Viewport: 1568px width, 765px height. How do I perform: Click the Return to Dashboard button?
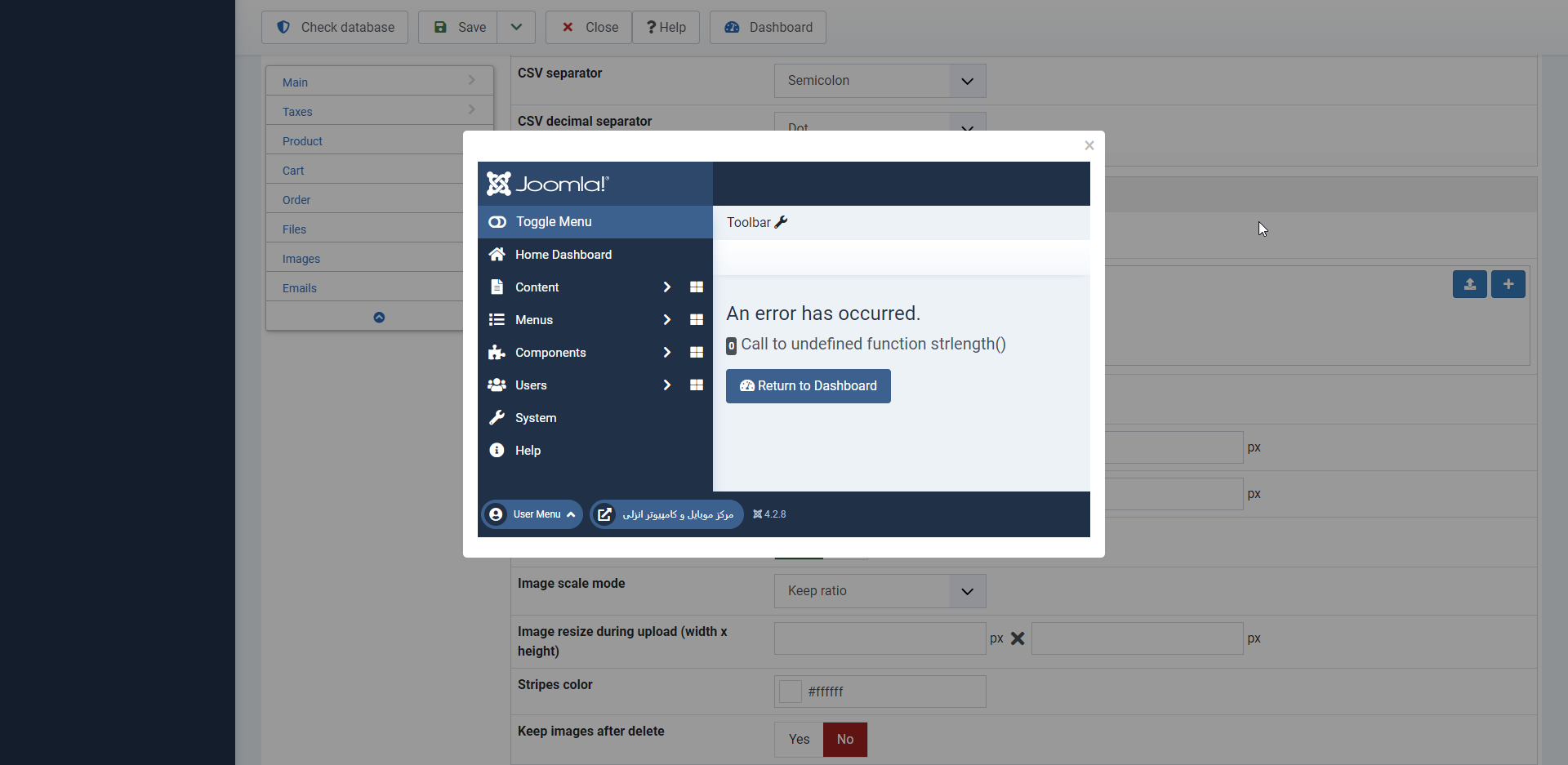click(x=808, y=386)
